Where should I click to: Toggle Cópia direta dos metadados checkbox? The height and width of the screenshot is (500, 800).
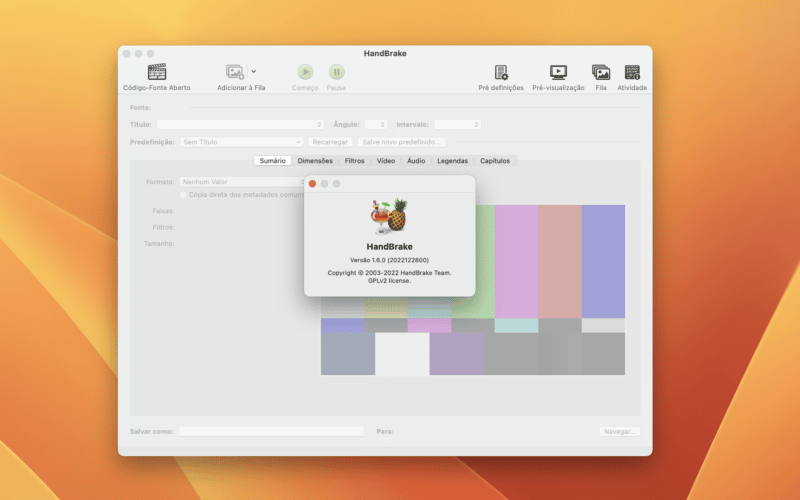(x=183, y=195)
